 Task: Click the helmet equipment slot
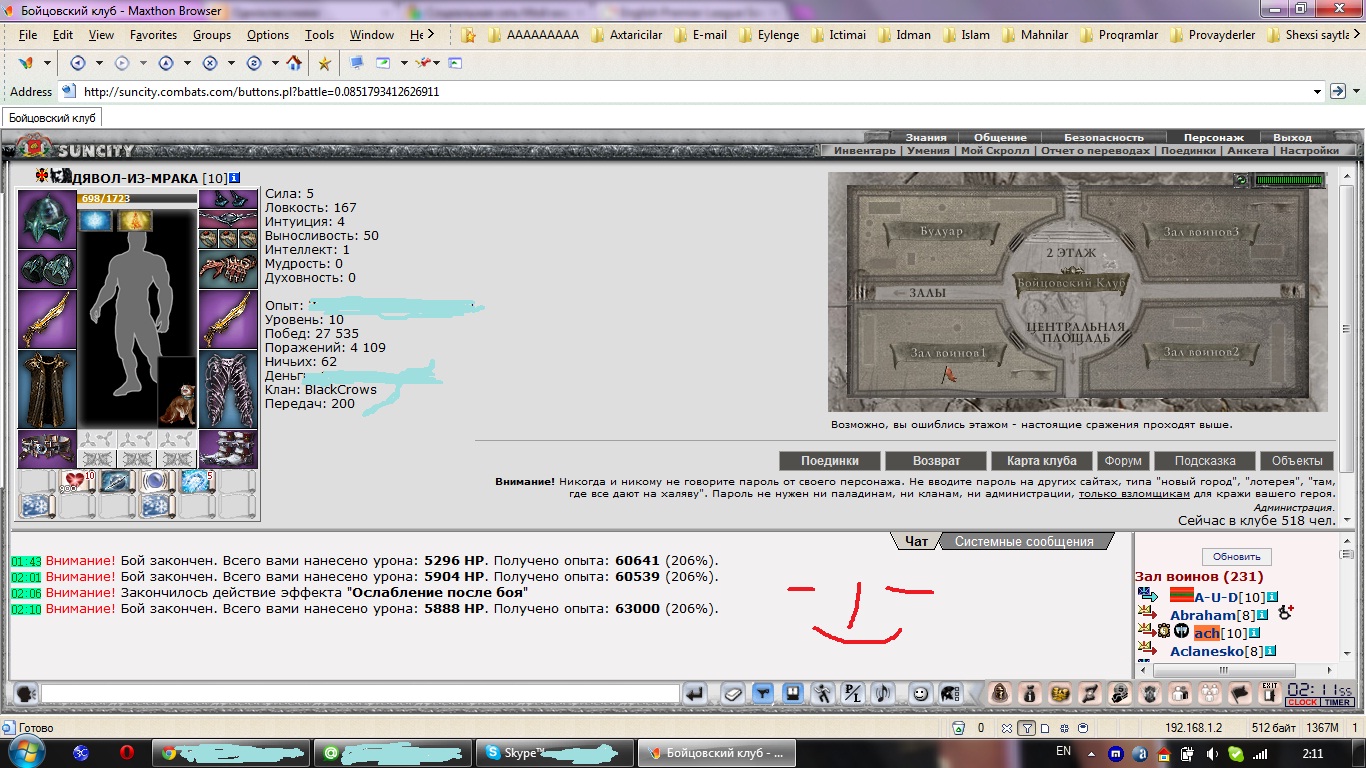pos(47,218)
